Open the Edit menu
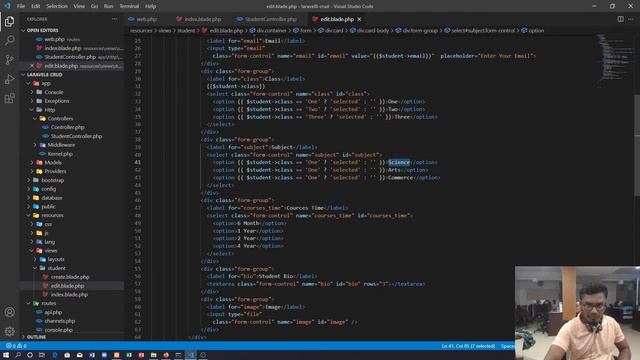640x360 pixels. click(x=36, y=6)
